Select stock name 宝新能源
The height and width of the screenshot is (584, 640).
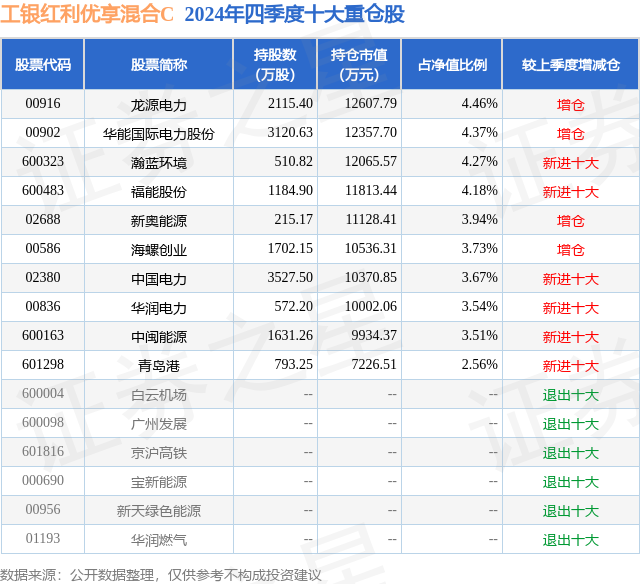click(159, 482)
